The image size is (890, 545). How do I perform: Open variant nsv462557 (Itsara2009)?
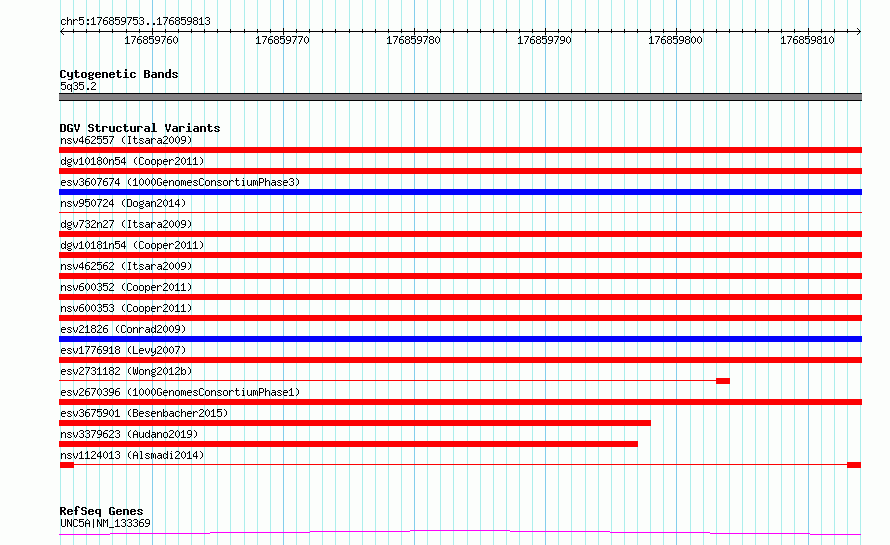pos(126,140)
